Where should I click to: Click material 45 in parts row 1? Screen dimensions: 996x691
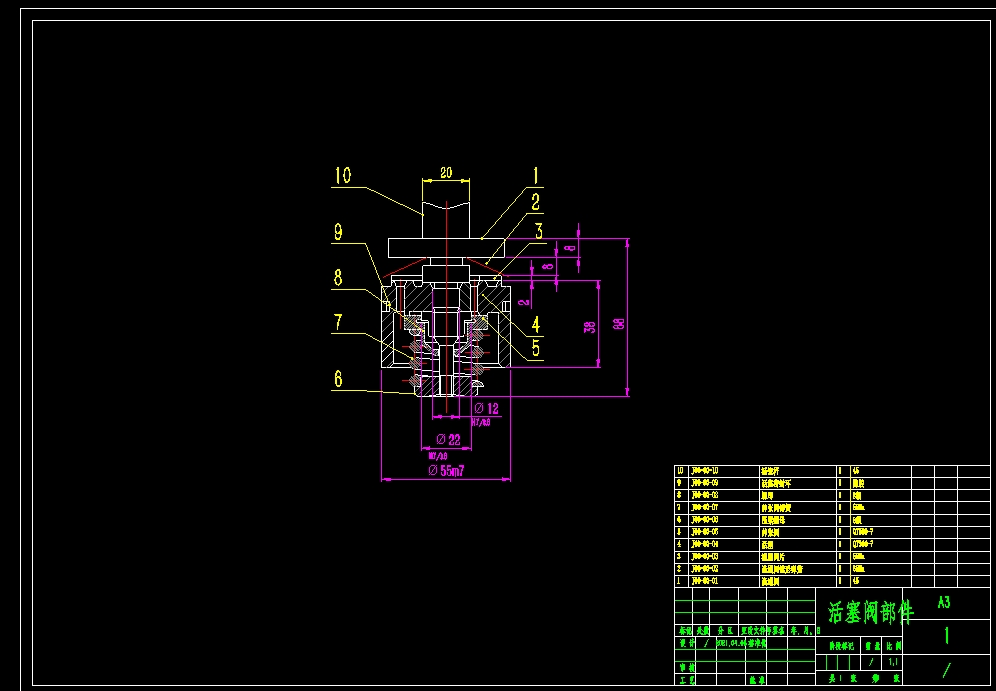[x=856, y=581]
